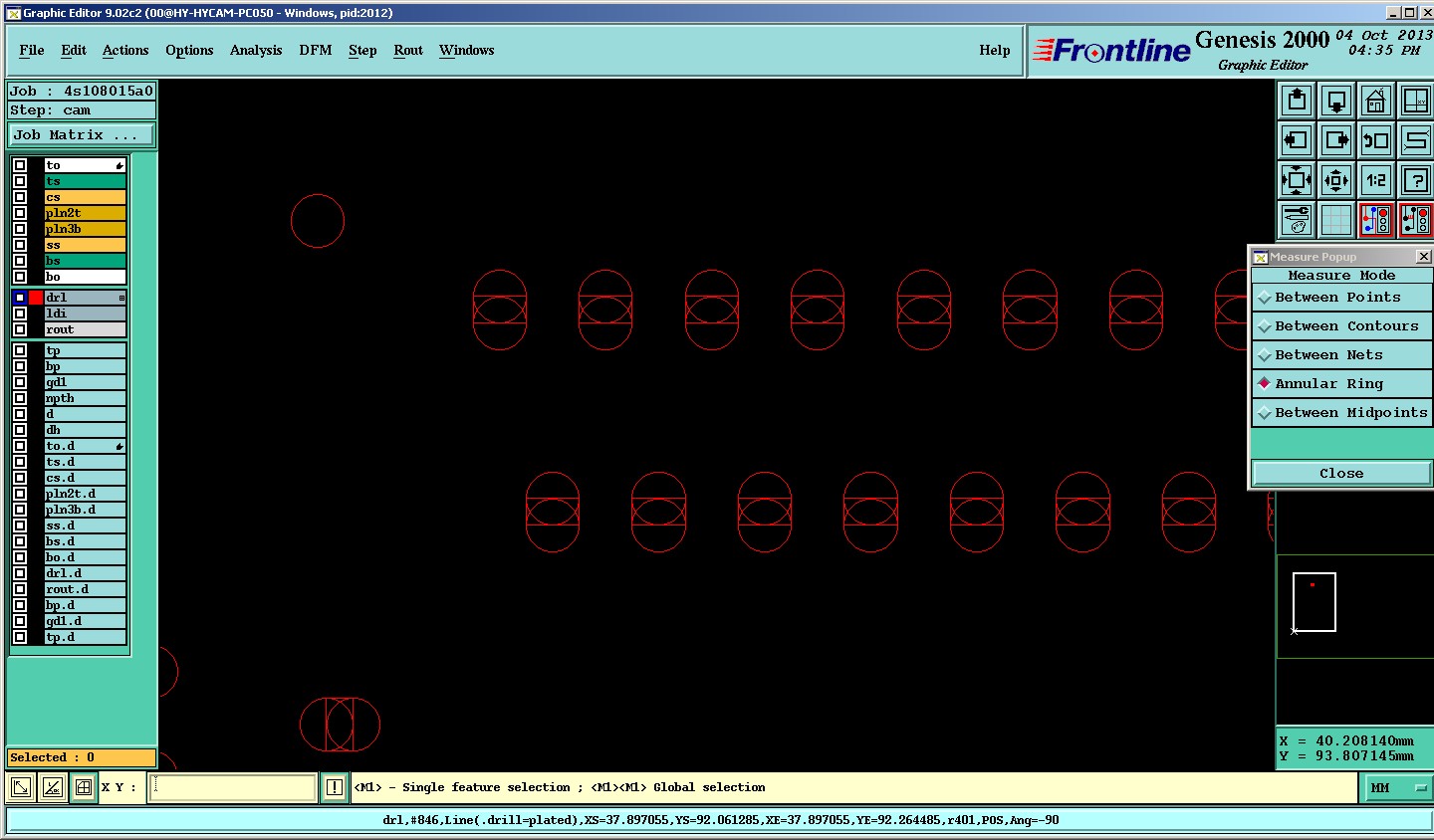Select the ldi layer name
The image size is (1434, 840).
pos(86,314)
